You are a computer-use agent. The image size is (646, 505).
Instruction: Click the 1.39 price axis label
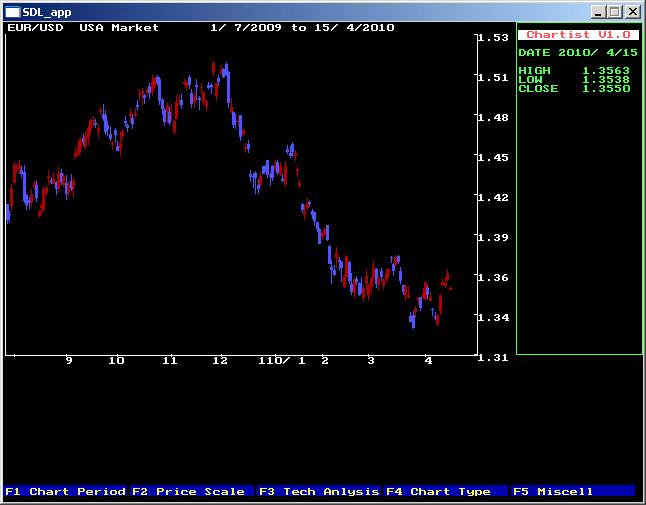[494, 237]
